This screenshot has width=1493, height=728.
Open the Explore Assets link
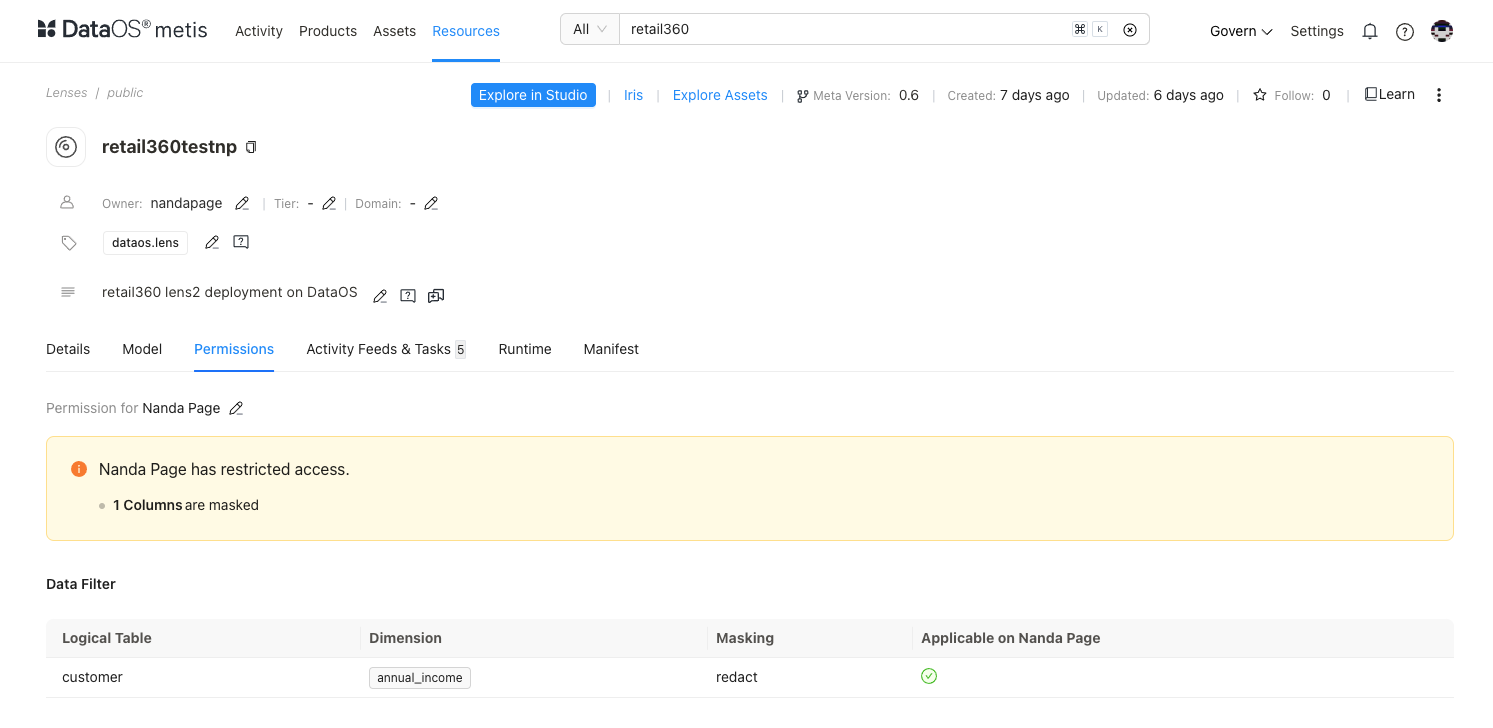(x=720, y=95)
